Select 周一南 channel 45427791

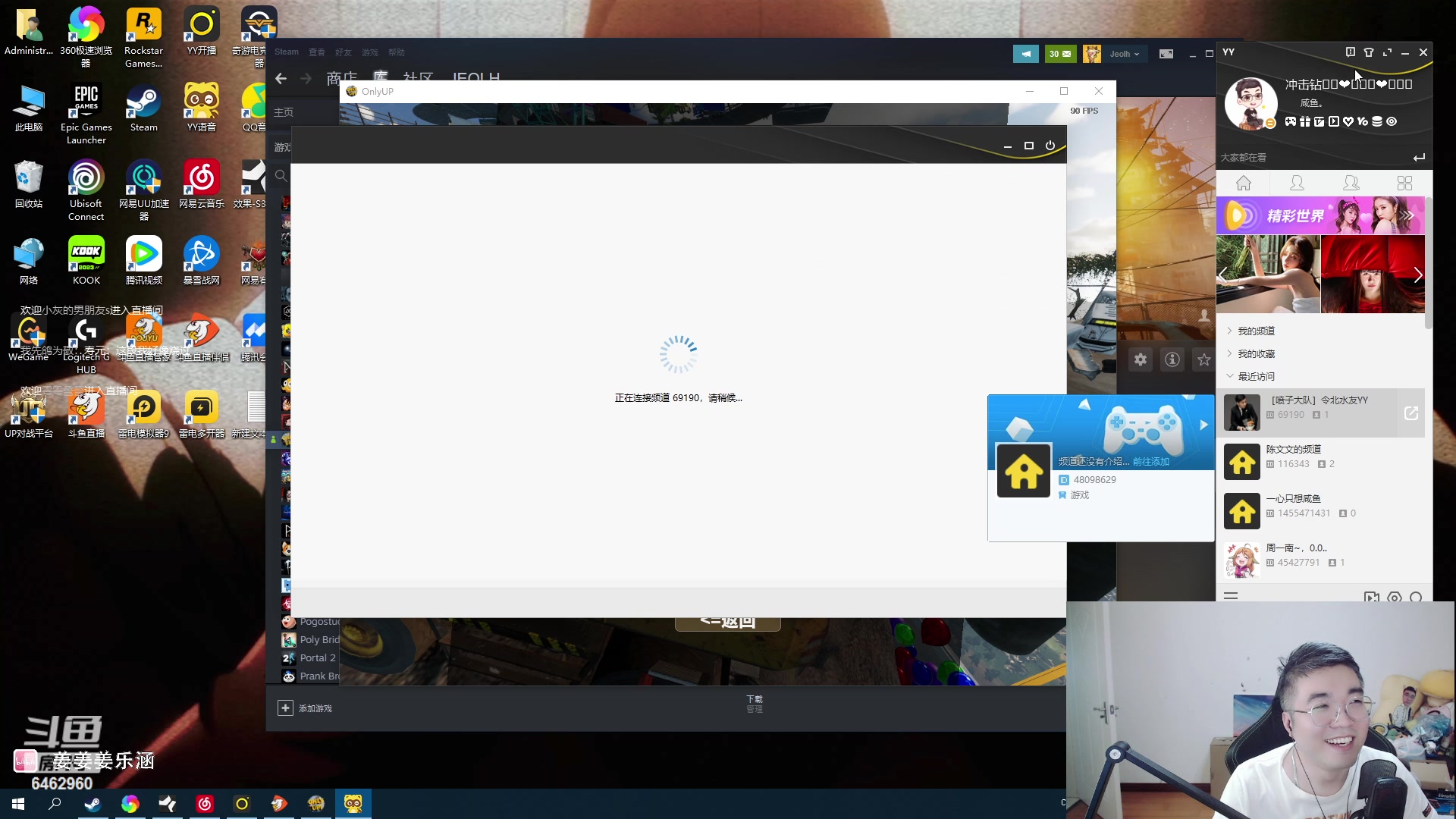tap(1320, 560)
